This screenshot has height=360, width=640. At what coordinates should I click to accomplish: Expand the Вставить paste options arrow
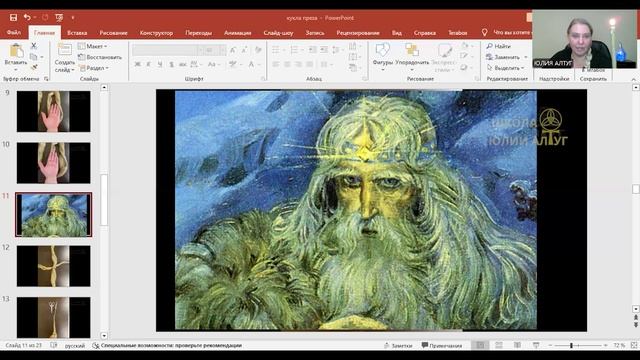16,69
